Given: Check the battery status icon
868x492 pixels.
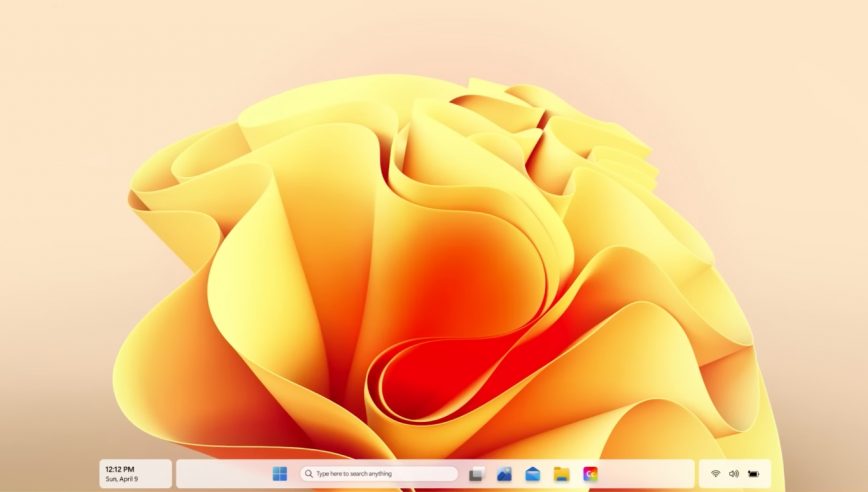Looking at the screenshot, I should click(x=753, y=474).
